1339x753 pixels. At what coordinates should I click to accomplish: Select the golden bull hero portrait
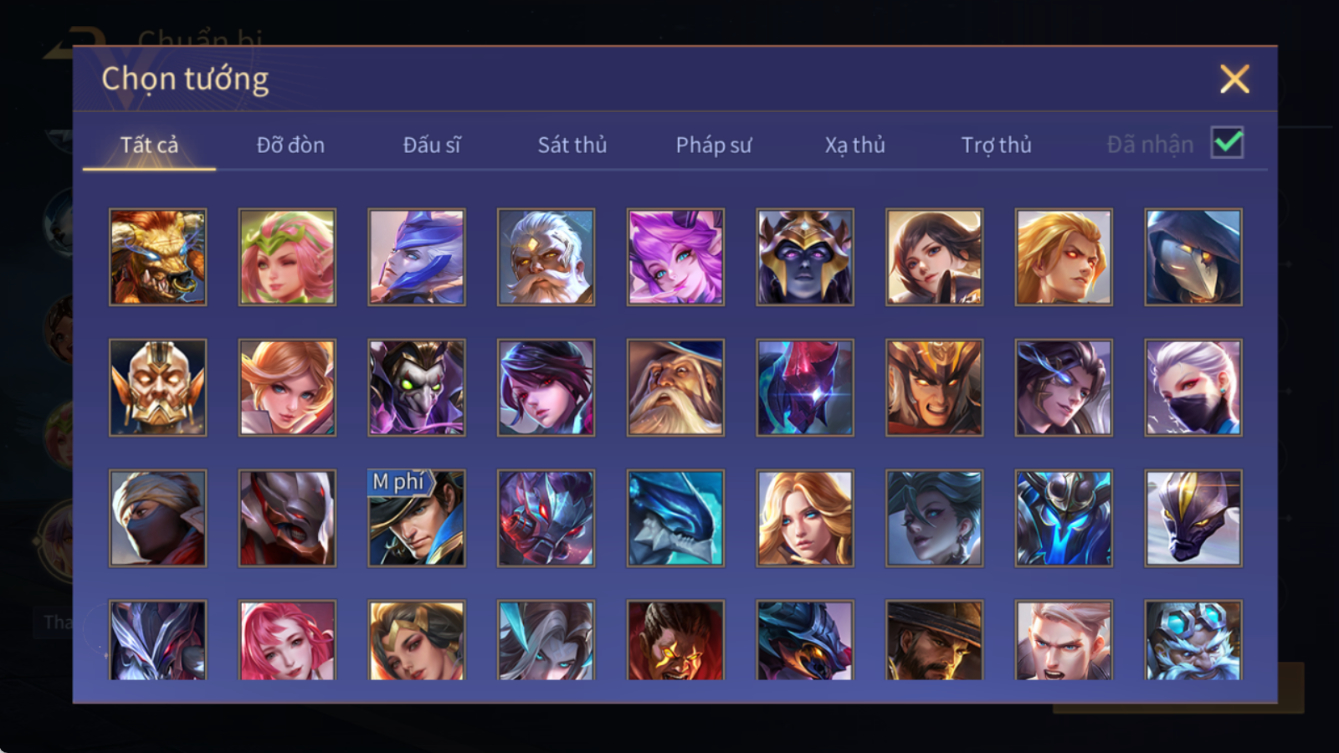[158, 257]
